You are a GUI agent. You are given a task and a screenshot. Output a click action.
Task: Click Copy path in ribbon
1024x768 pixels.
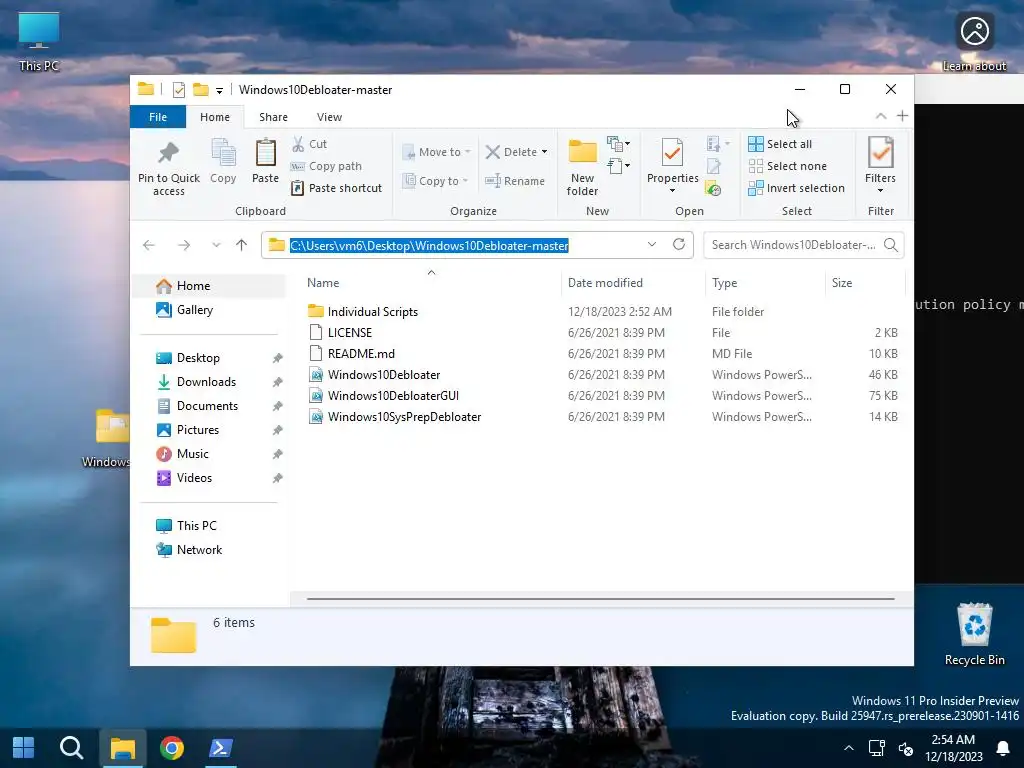(326, 166)
